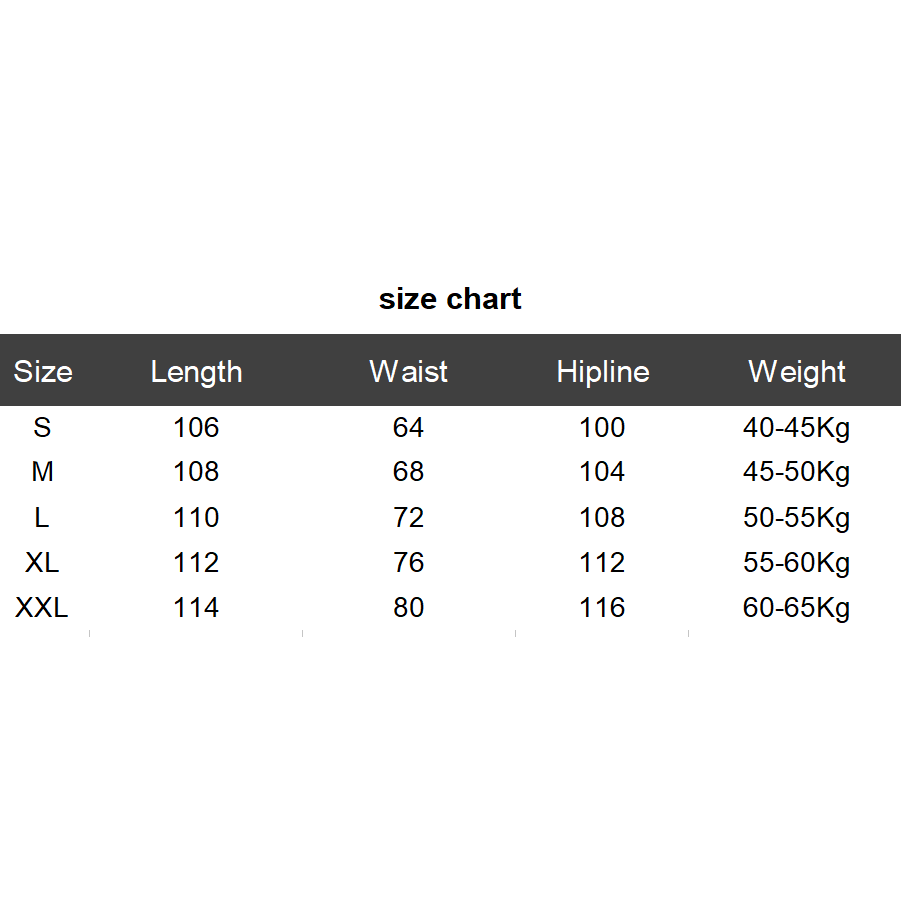
Task: Select length value 106 for size S
Action: click(196, 428)
